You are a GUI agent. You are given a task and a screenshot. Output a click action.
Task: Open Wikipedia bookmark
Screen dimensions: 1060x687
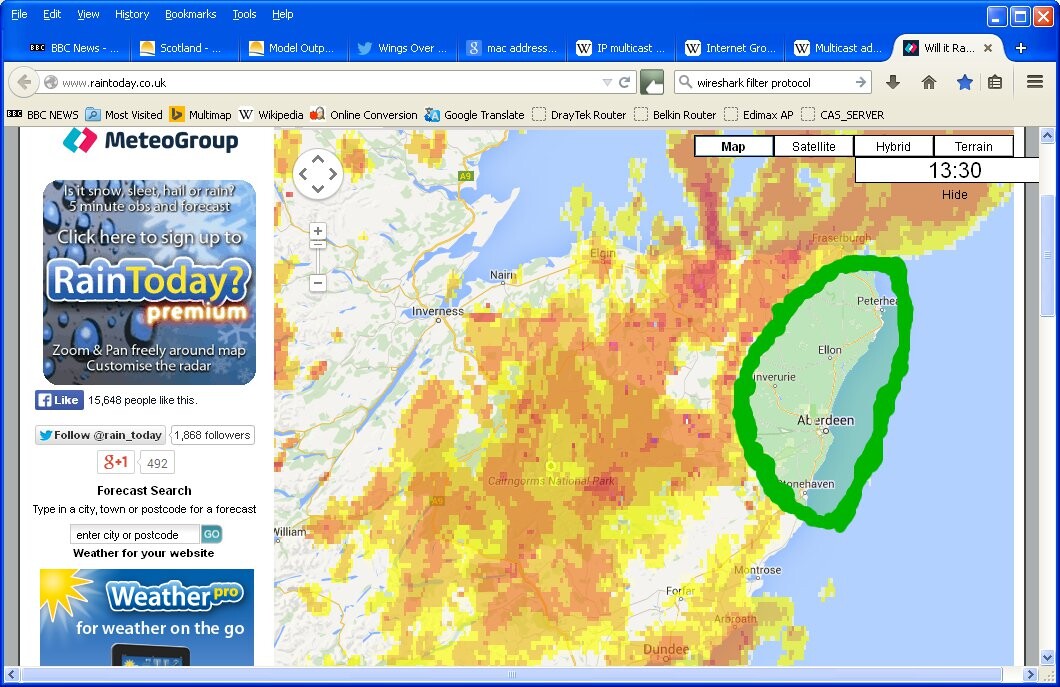pos(271,115)
